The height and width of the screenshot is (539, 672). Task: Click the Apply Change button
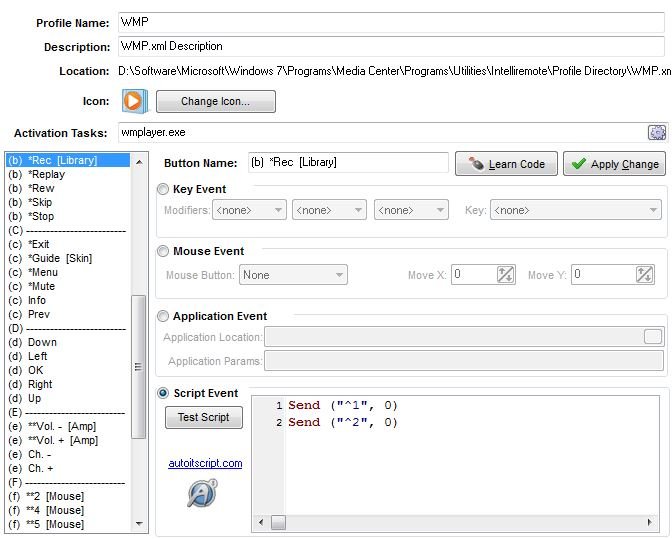[x=614, y=164]
